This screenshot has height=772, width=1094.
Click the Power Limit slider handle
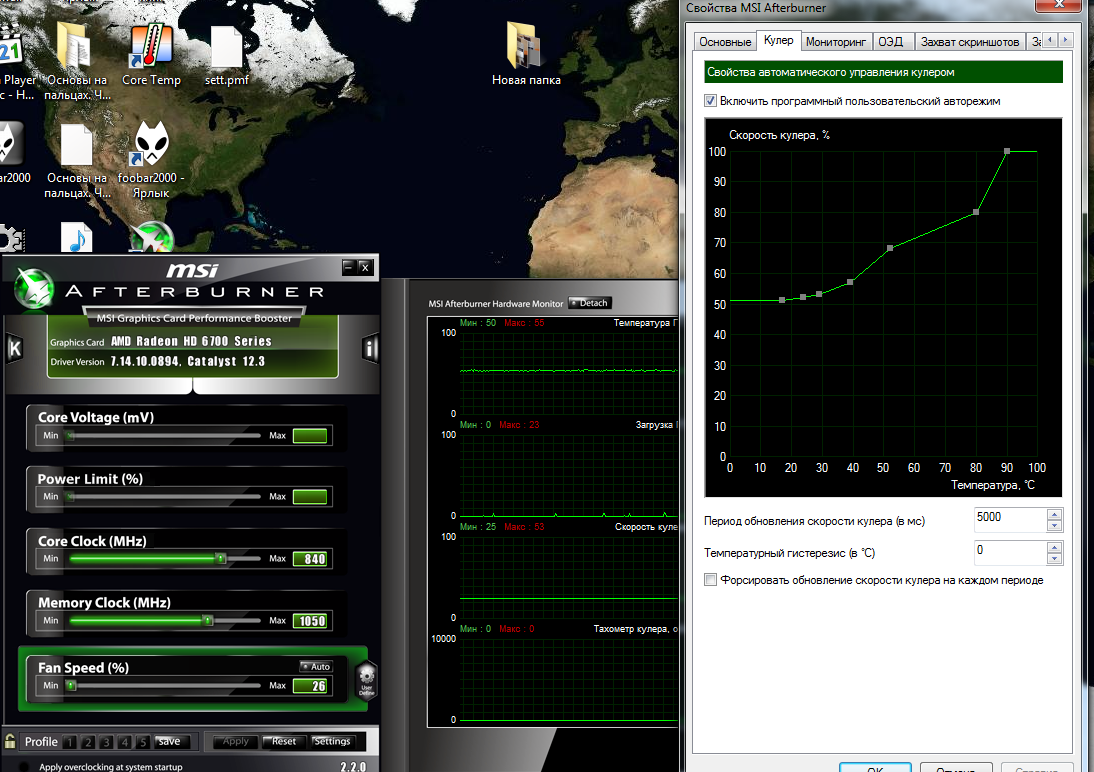point(70,496)
